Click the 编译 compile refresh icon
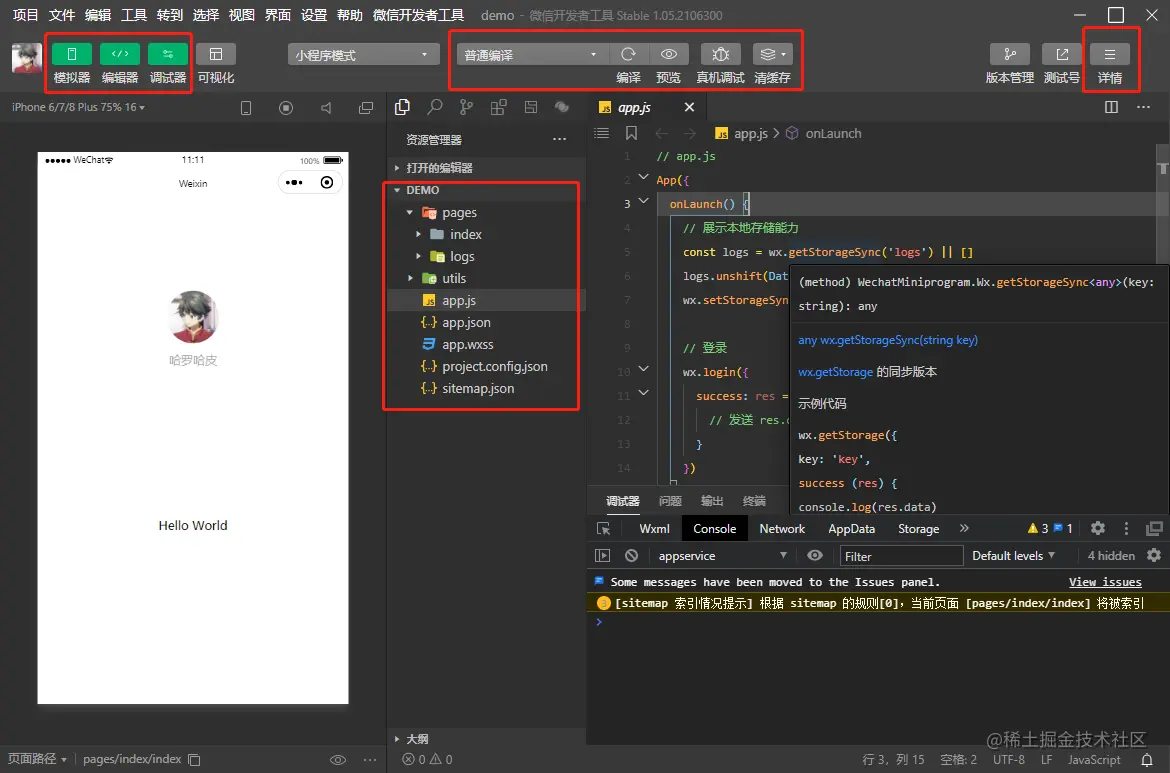This screenshot has height=773, width=1170. [x=628, y=54]
